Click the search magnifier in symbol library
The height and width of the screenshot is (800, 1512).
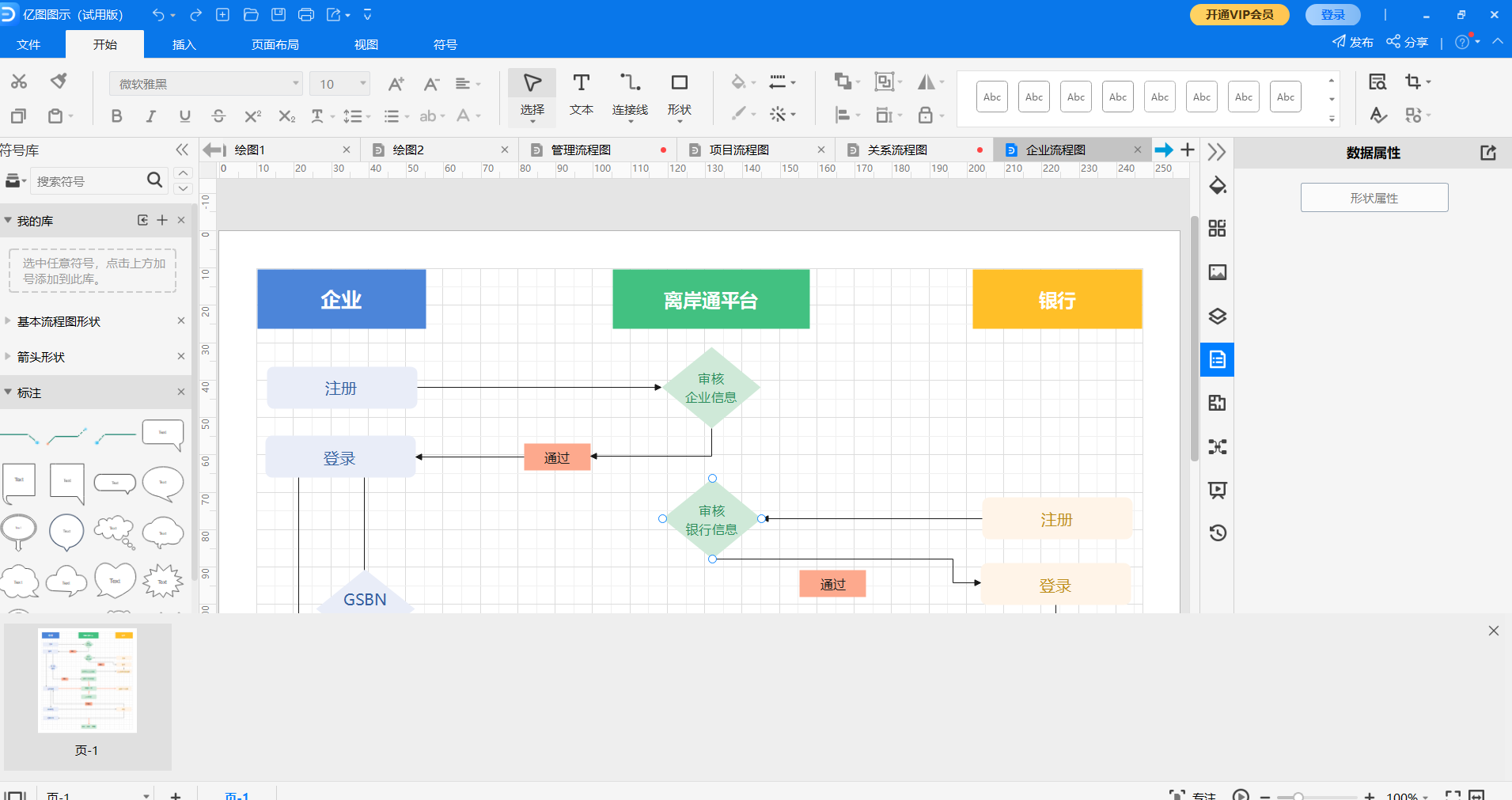[155, 180]
